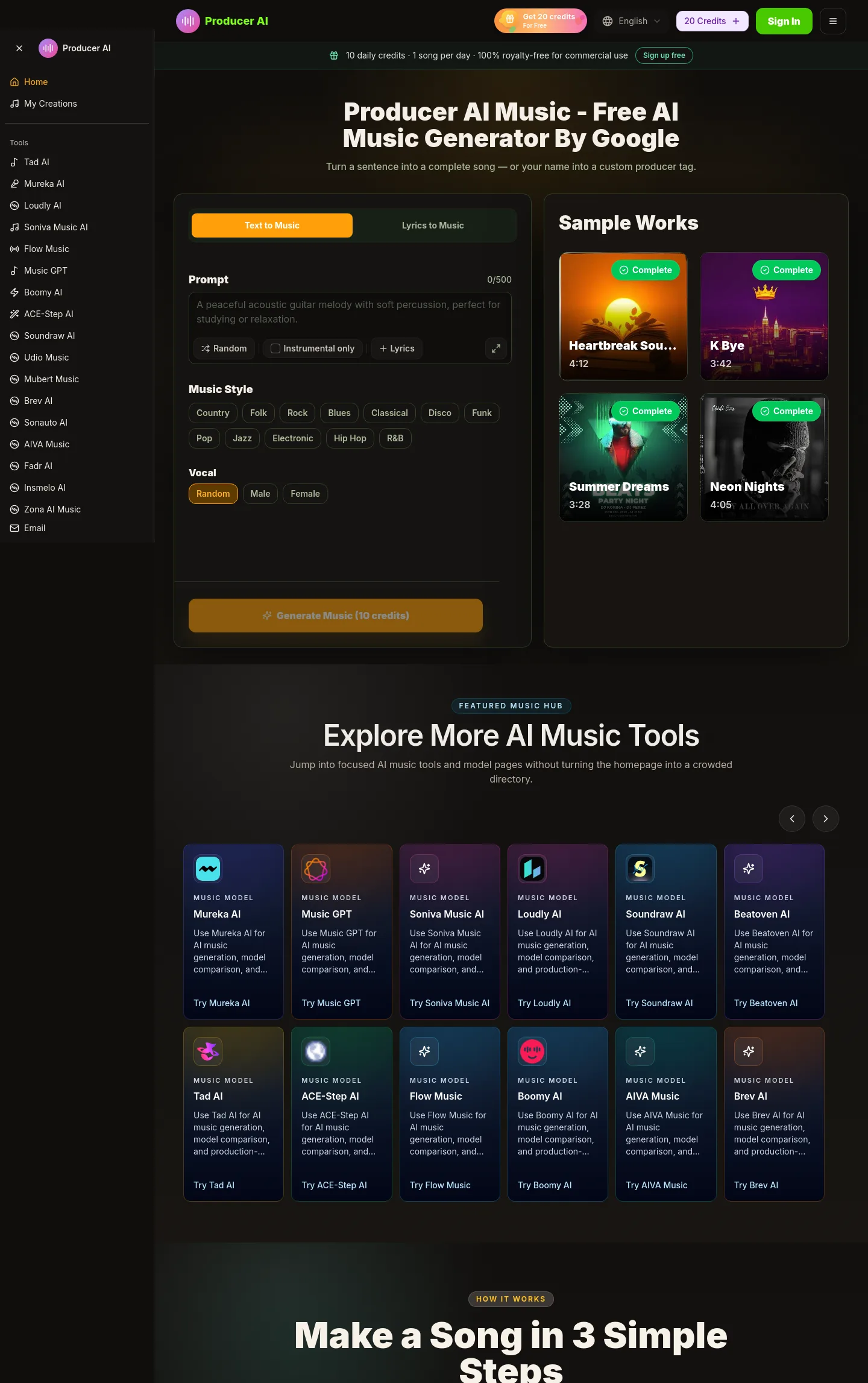Click the Soniva Music AI sparkle icon

pos(424,869)
